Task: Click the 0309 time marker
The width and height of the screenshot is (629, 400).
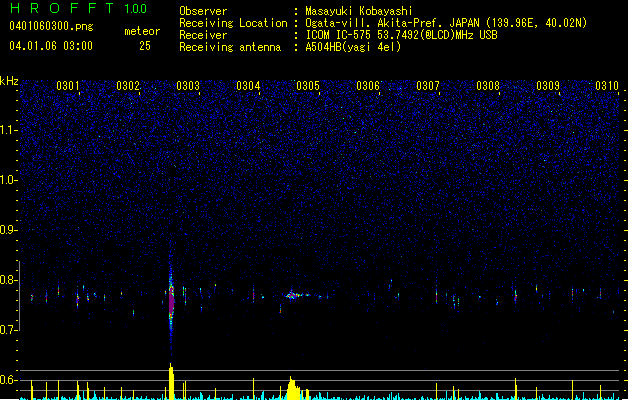Action: (x=548, y=86)
